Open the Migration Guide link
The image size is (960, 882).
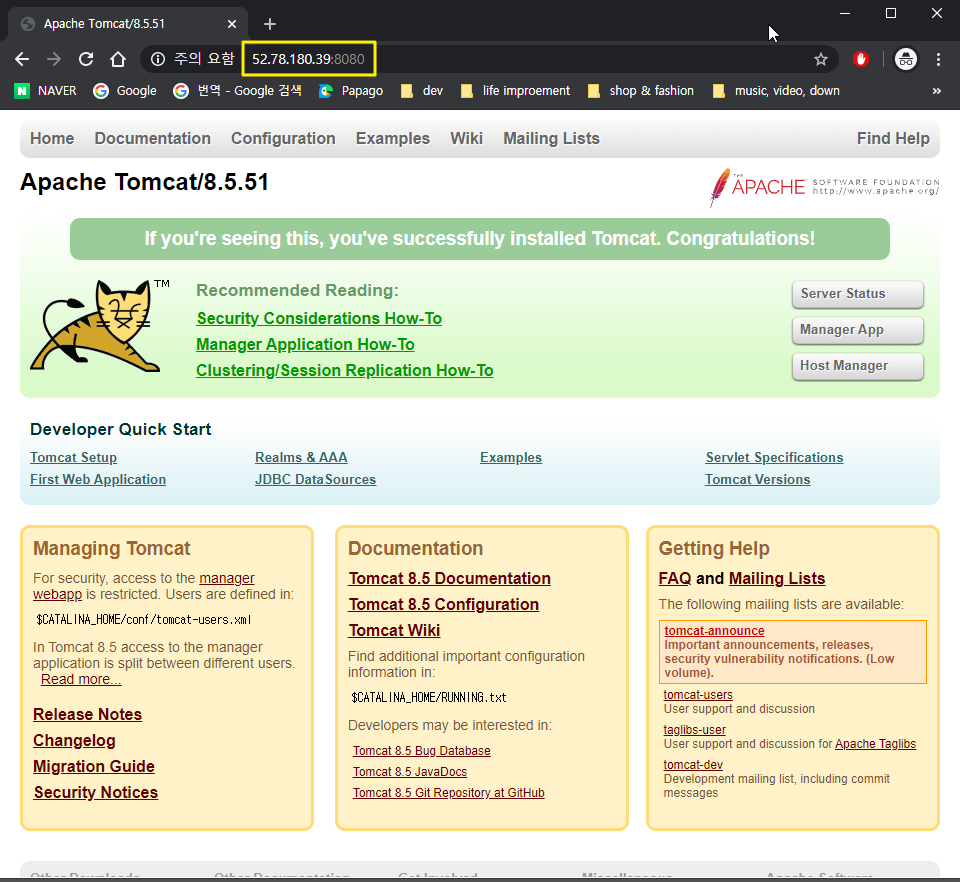coord(94,766)
